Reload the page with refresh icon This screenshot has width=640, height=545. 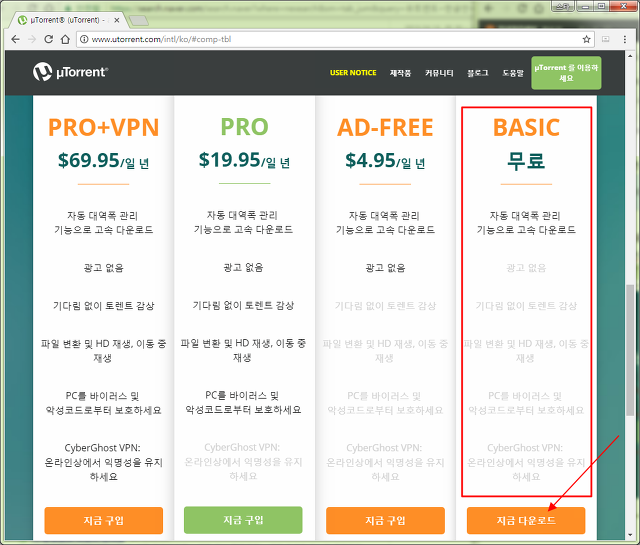click(49, 39)
